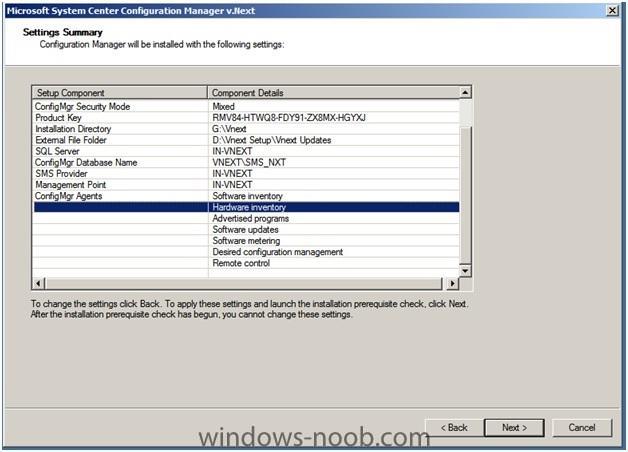Go back with the Back button
The width and height of the screenshot is (628, 452).
(x=454, y=428)
